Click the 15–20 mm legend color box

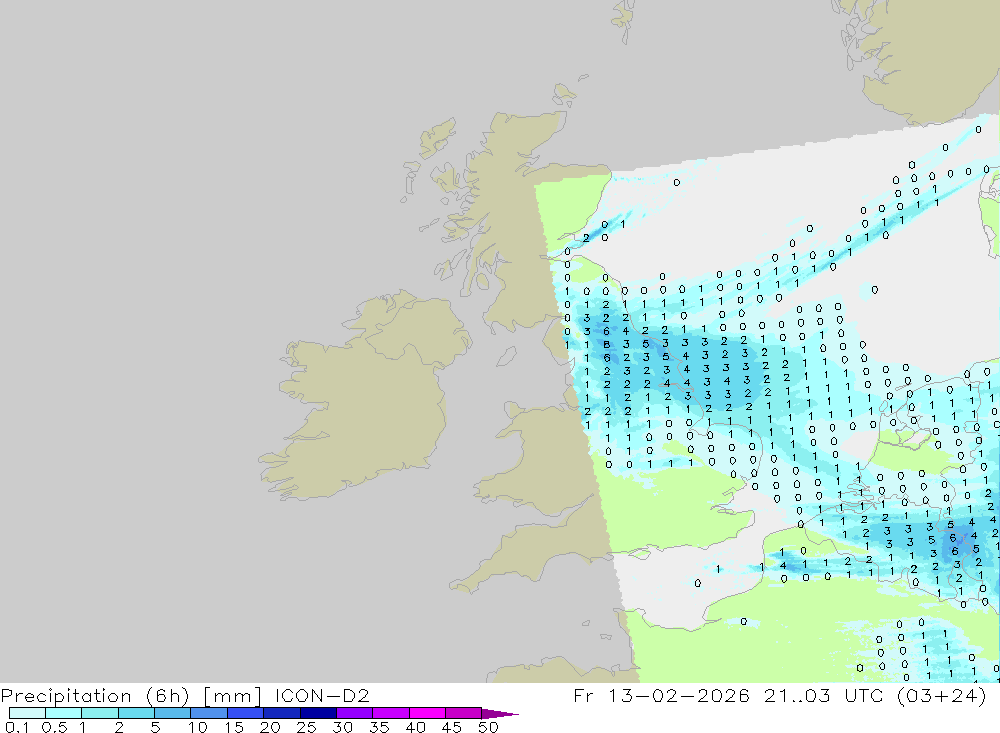[246, 713]
